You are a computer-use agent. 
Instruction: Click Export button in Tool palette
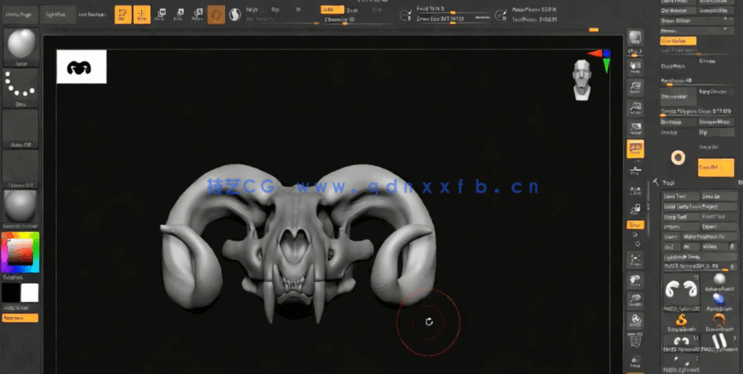point(719,227)
